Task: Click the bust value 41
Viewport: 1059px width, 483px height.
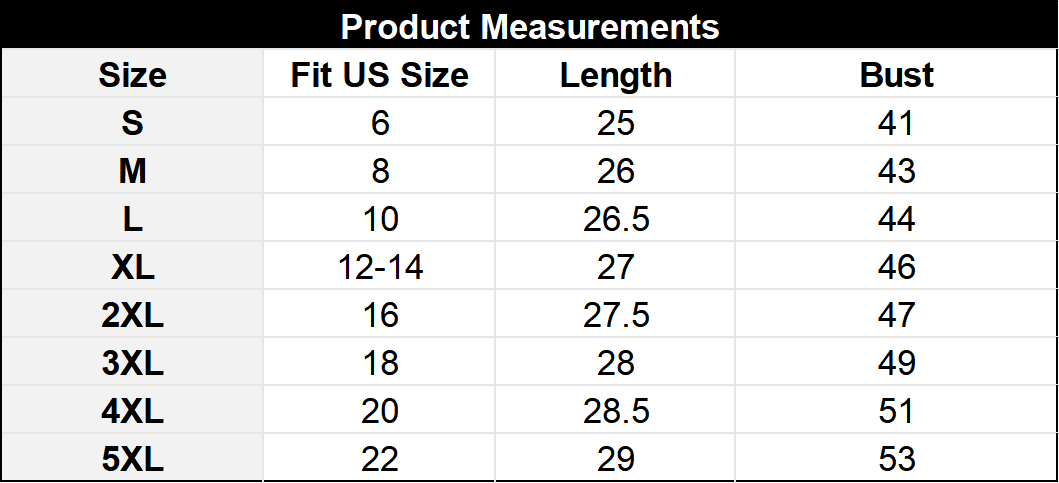Action: (896, 123)
